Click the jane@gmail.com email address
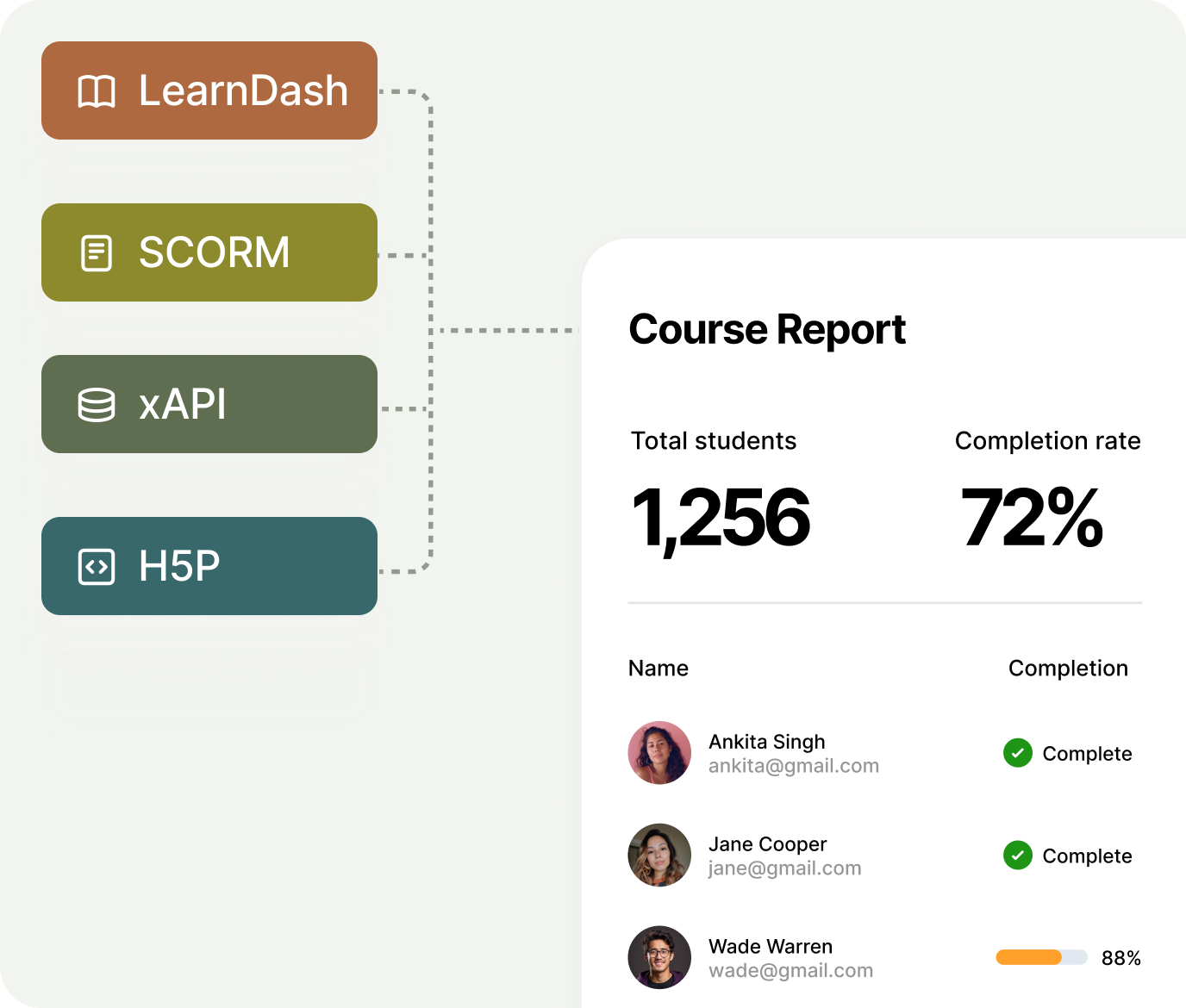 coord(784,868)
